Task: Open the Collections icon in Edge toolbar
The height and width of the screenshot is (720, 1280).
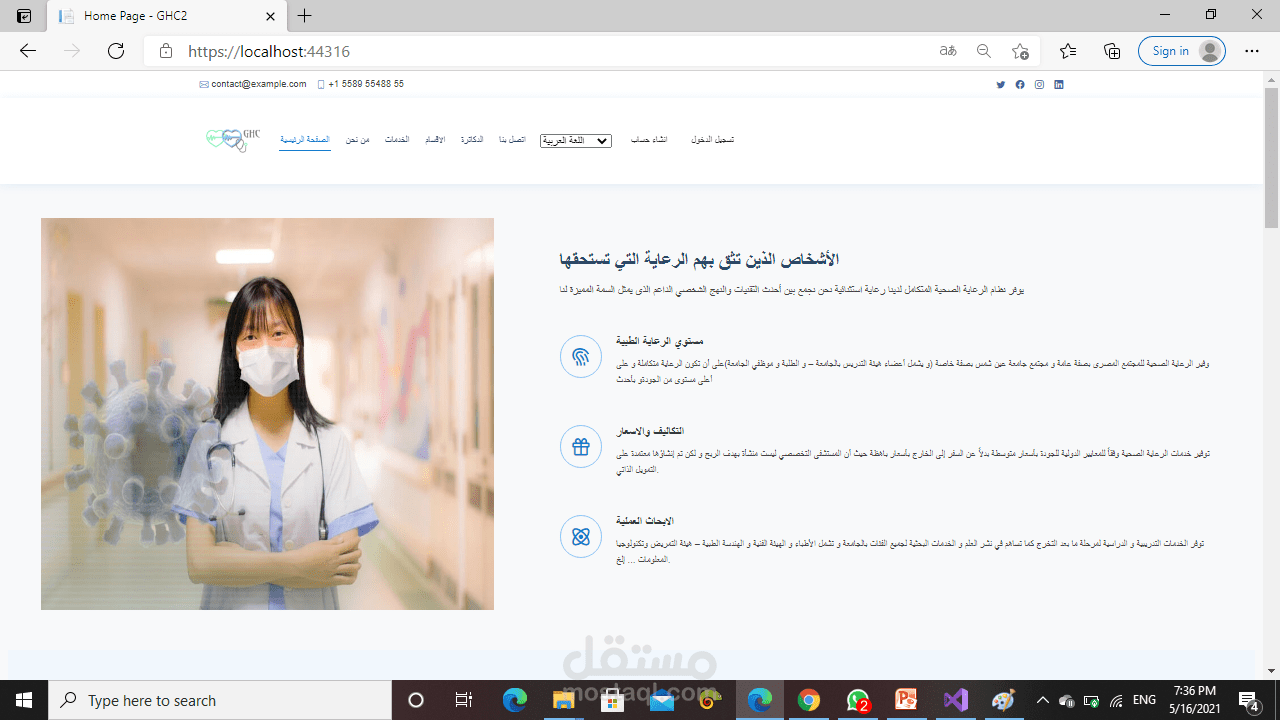Action: [1111, 50]
